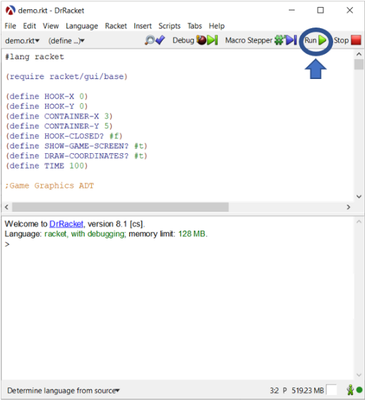Click the green Run arrow icon
The width and height of the screenshot is (365, 400).
(322, 40)
